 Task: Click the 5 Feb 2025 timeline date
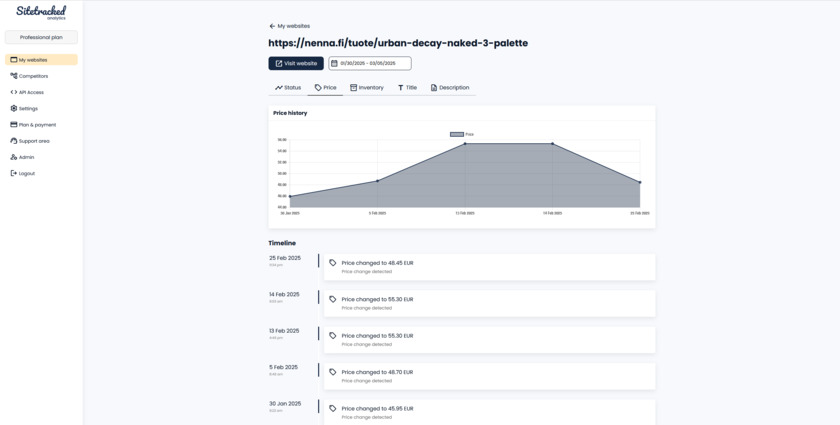283,368
